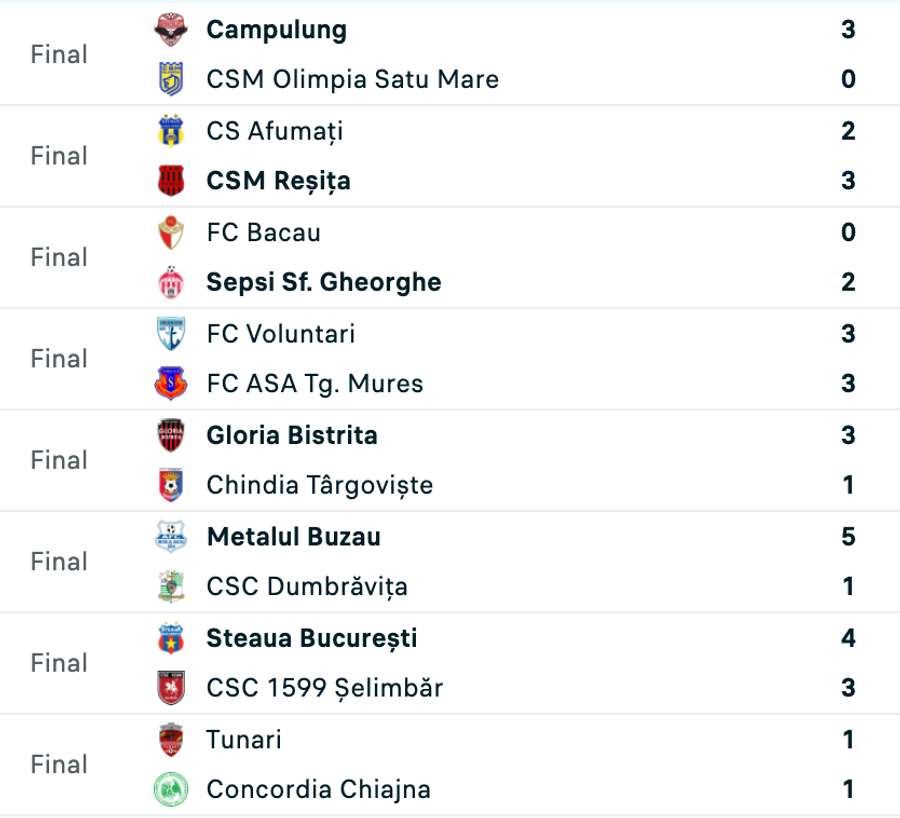
Task: Select the Tunari team name
Action: click(x=244, y=740)
